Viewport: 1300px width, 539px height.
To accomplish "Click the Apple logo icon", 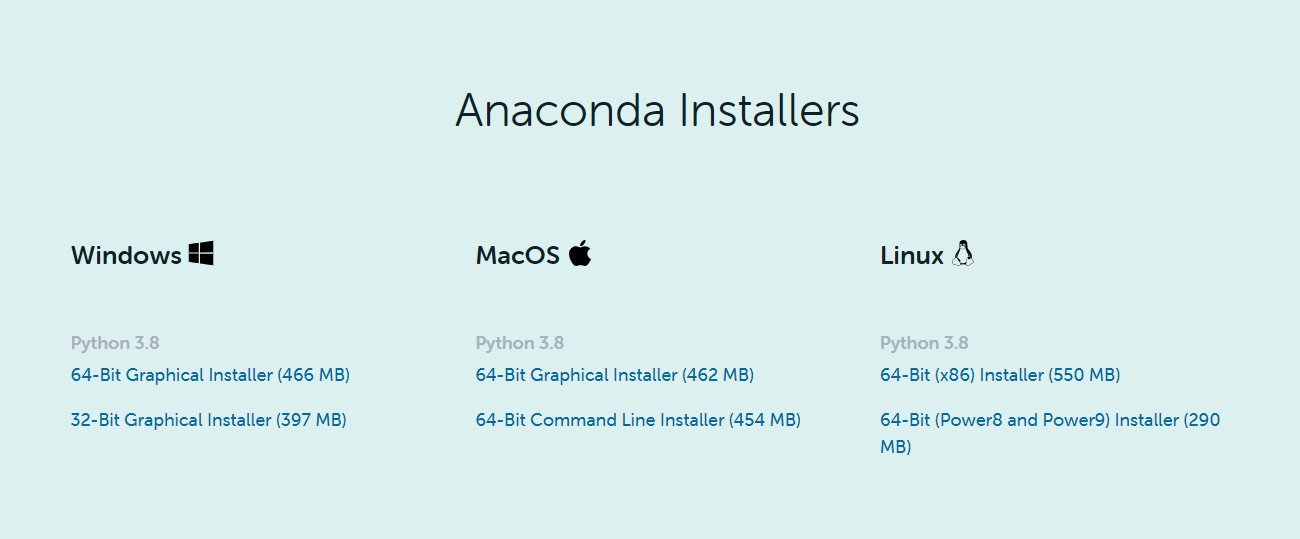I will pos(580,253).
